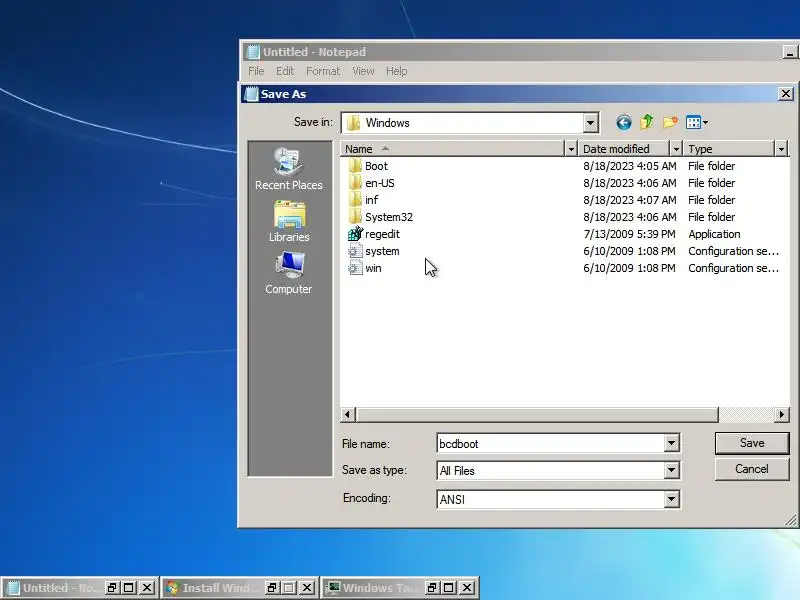Click the right scroll arrow of file list
Viewport: 800px width, 600px height.
[782, 415]
